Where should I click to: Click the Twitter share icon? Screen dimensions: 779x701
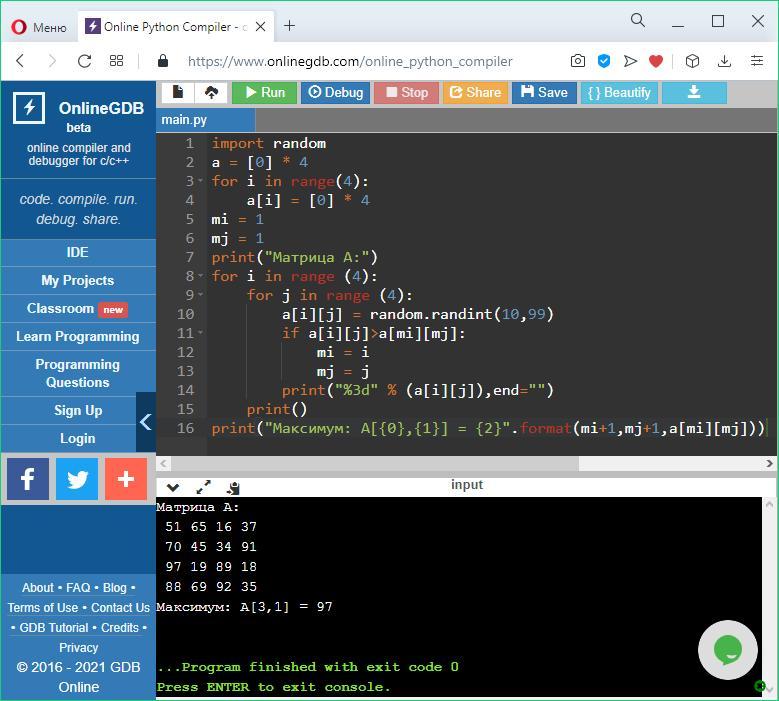pyautogui.click(x=77, y=479)
